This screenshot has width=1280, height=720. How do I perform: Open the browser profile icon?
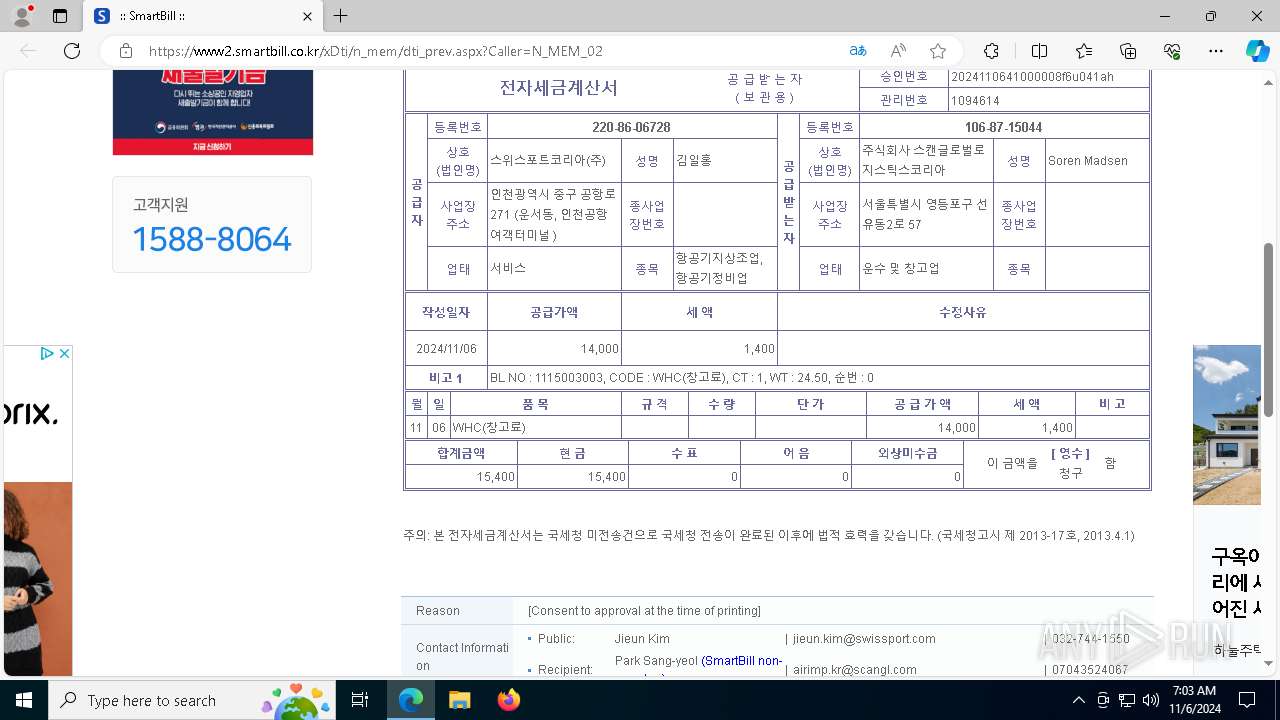tap(22, 16)
